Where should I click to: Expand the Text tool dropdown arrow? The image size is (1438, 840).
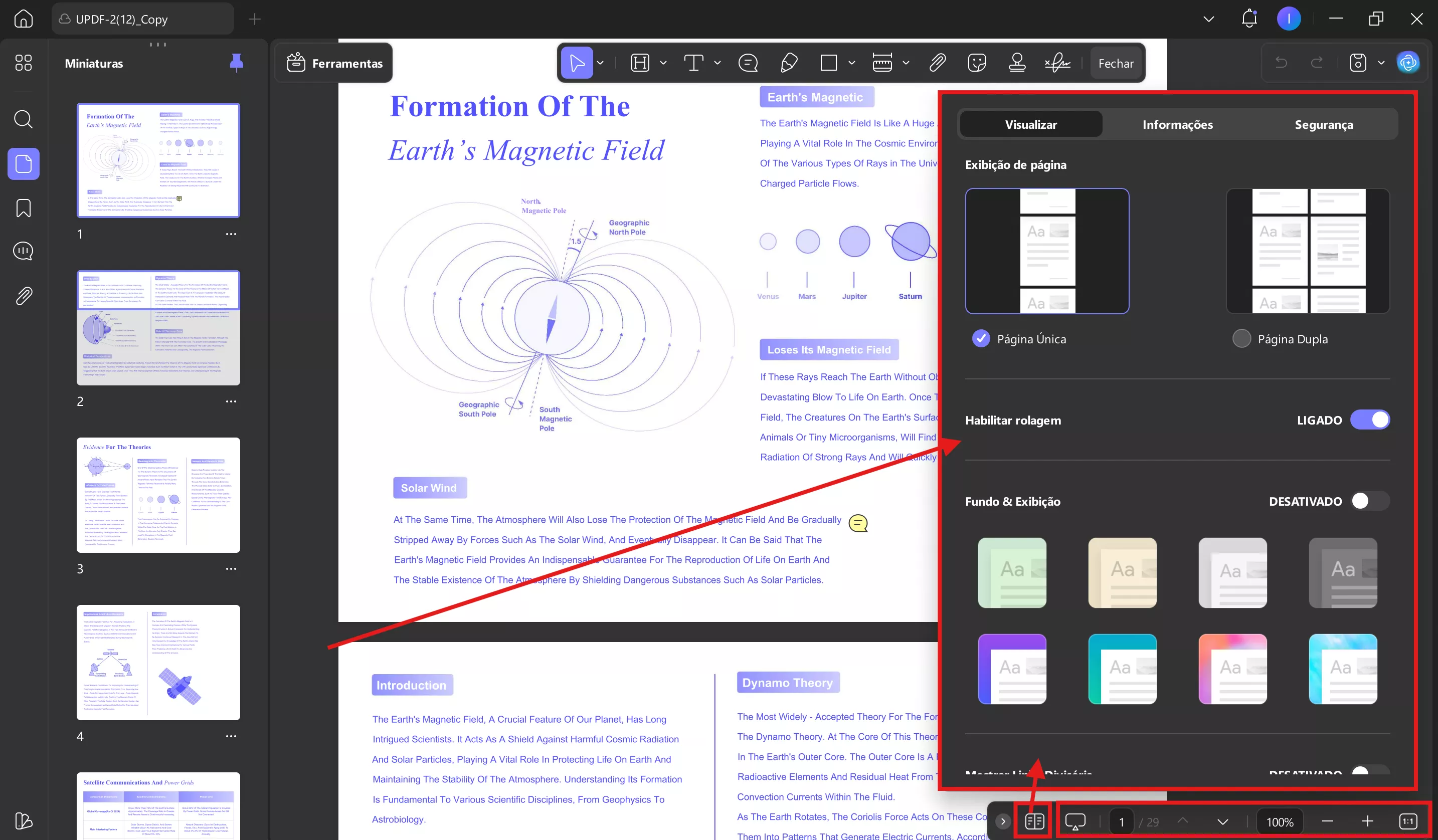[717, 62]
